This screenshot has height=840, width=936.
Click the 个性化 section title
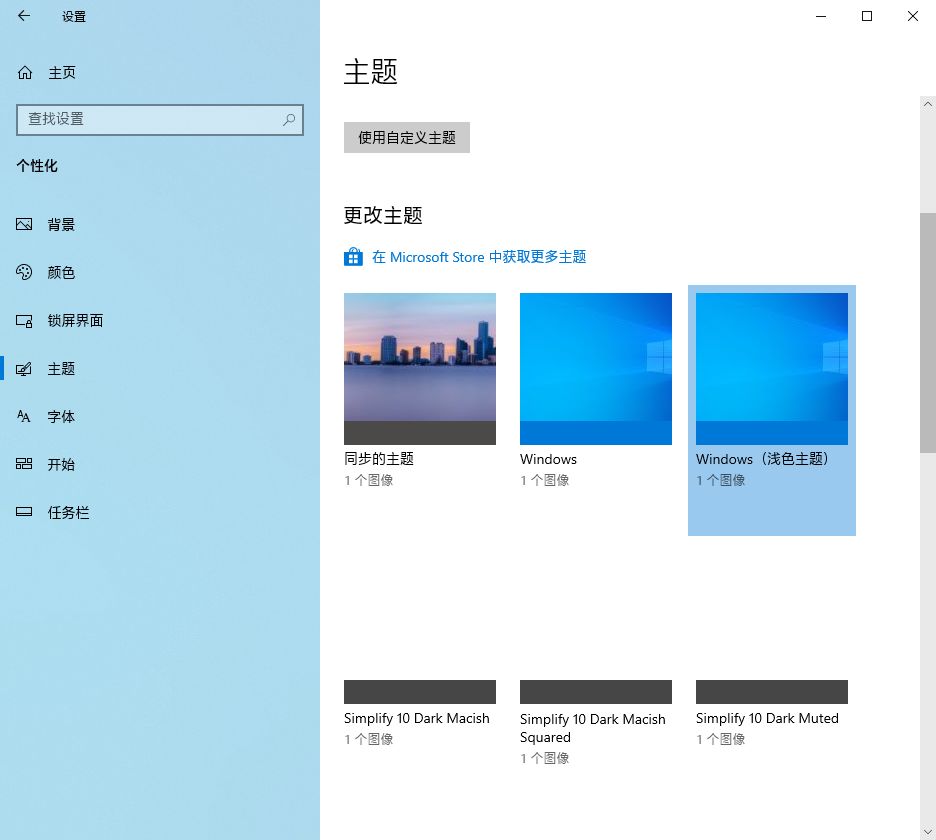click(x=37, y=165)
